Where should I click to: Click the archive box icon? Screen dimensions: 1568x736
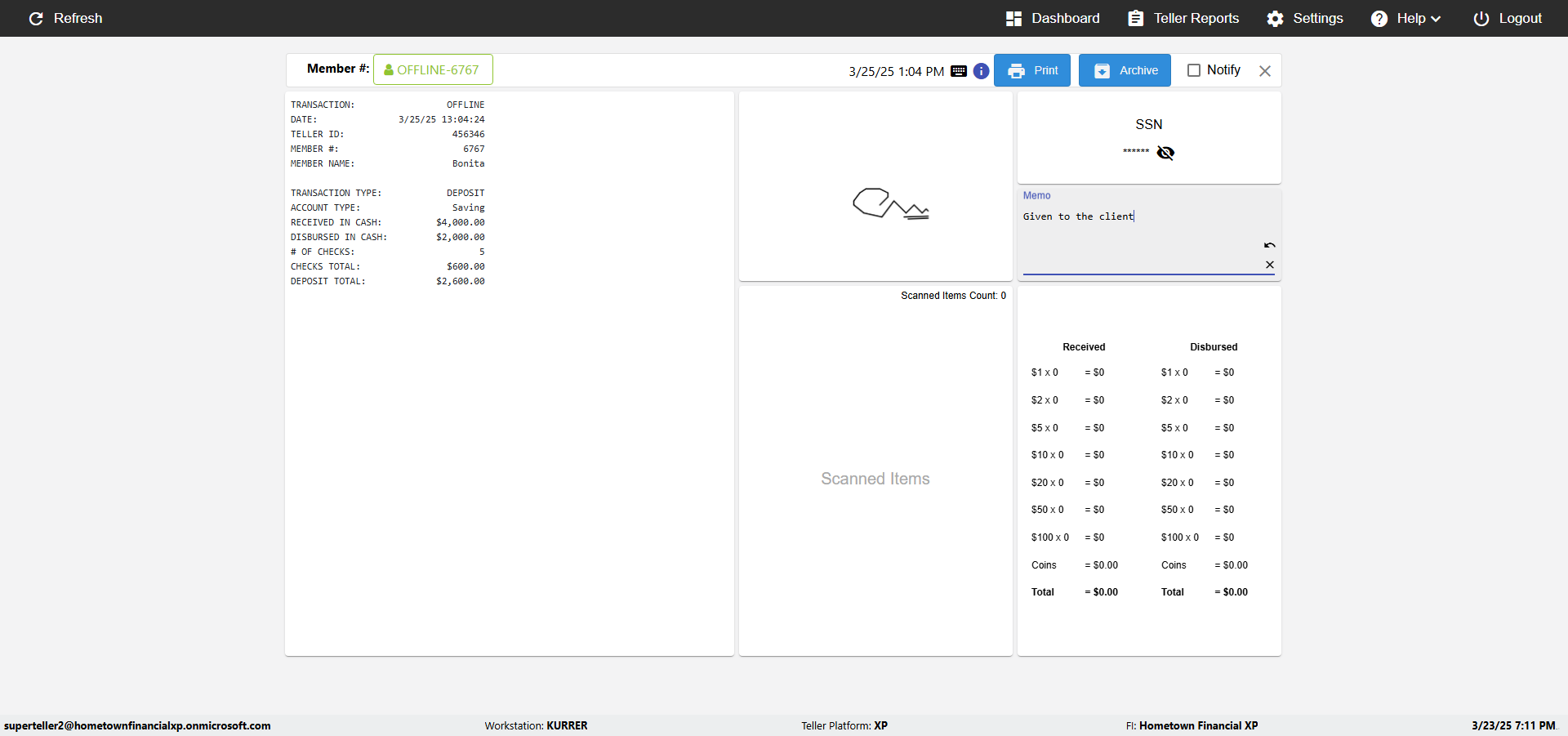click(1102, 71)
